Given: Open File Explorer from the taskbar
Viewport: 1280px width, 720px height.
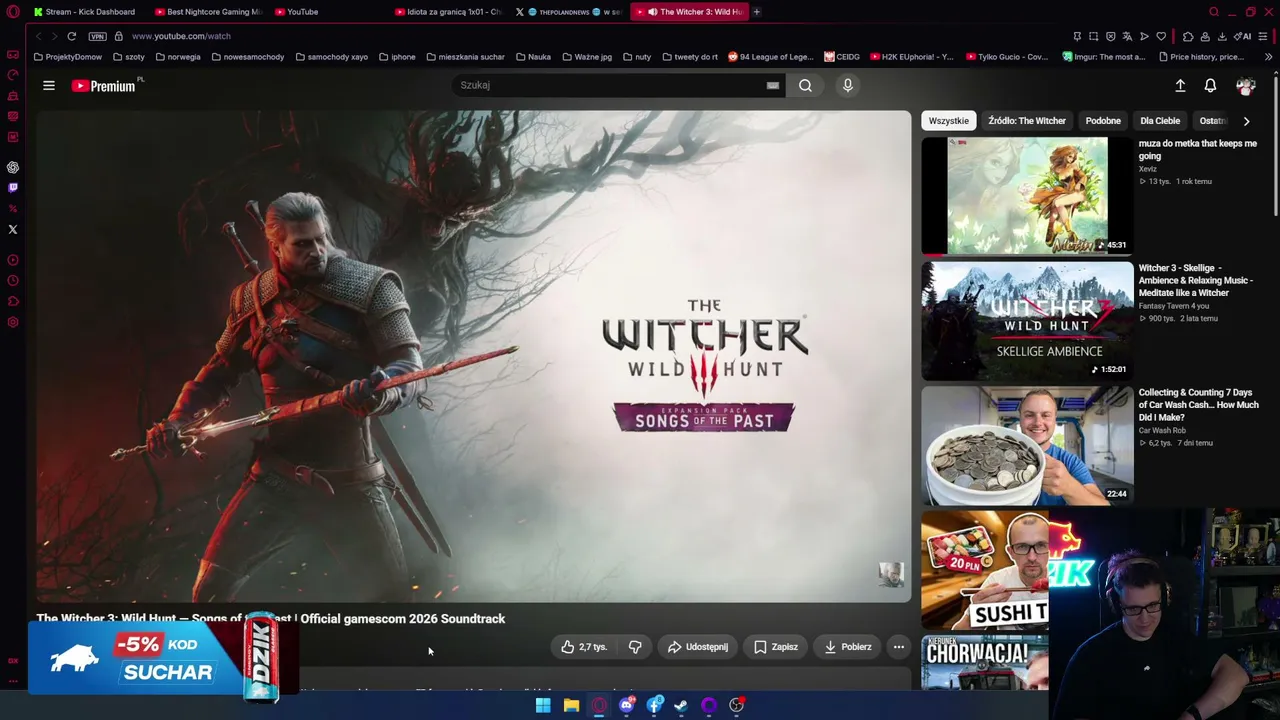Looking at the screenshot, I should [x=571, y=706].
